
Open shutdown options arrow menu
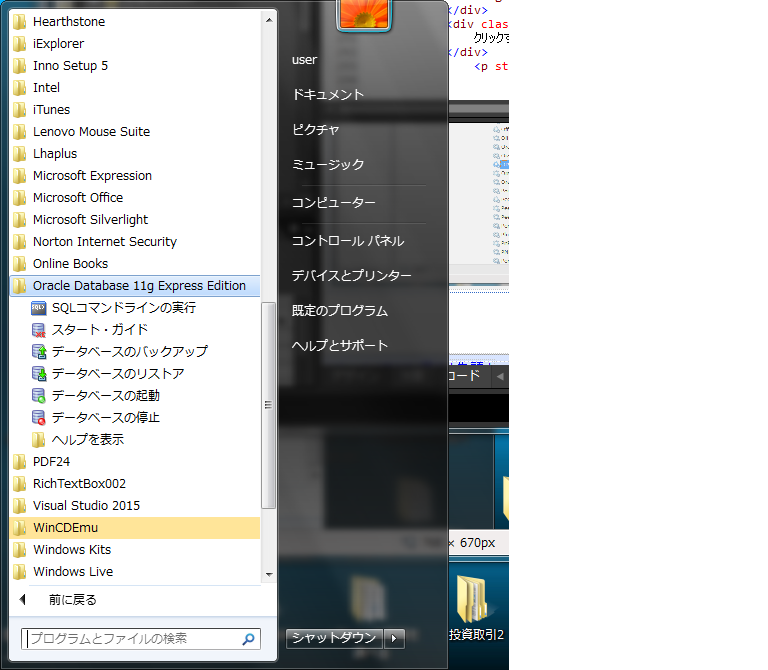pyautogui.click(x=394, y=638)
